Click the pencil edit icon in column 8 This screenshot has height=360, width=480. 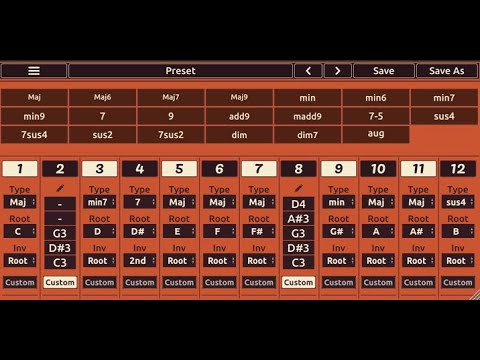click(x=299, y=188)
